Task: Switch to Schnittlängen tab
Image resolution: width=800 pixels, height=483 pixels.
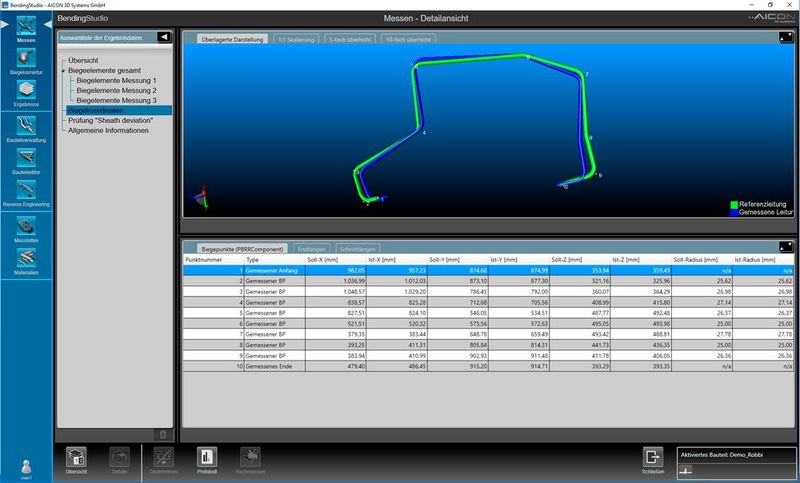Action: click(358, 249)
